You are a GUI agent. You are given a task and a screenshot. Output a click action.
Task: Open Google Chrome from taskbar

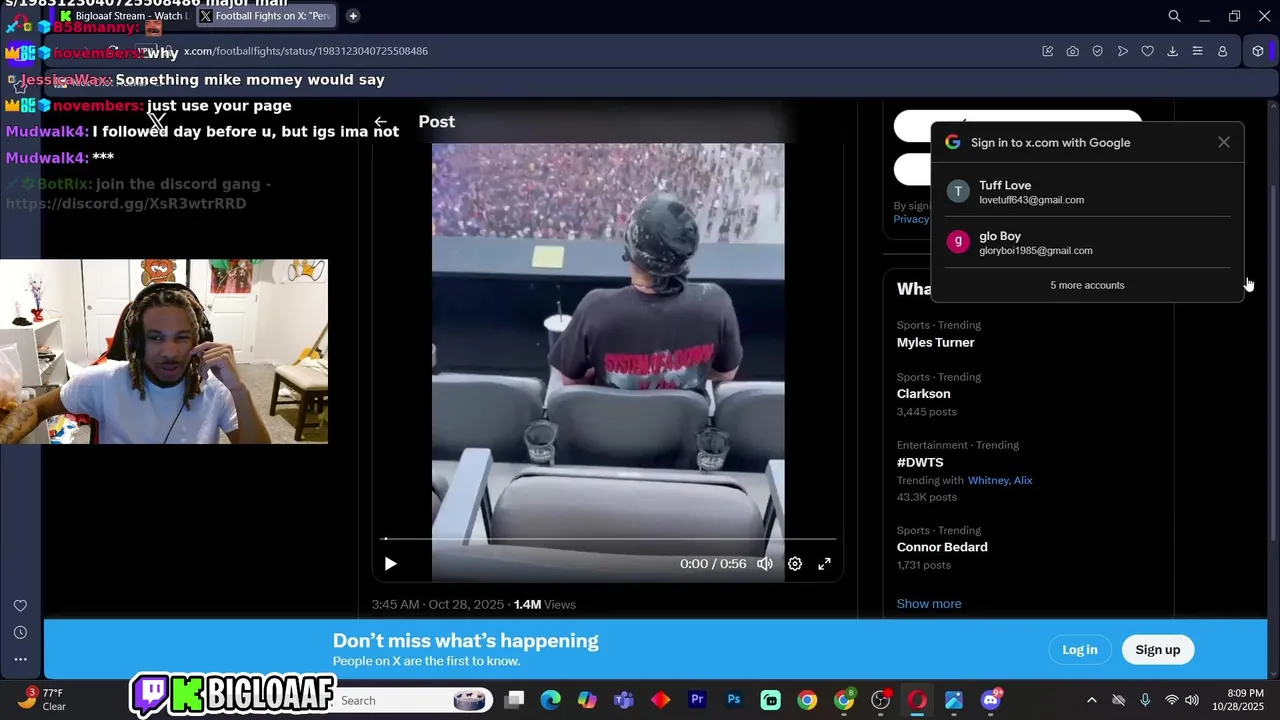click(x=807, y=700)
